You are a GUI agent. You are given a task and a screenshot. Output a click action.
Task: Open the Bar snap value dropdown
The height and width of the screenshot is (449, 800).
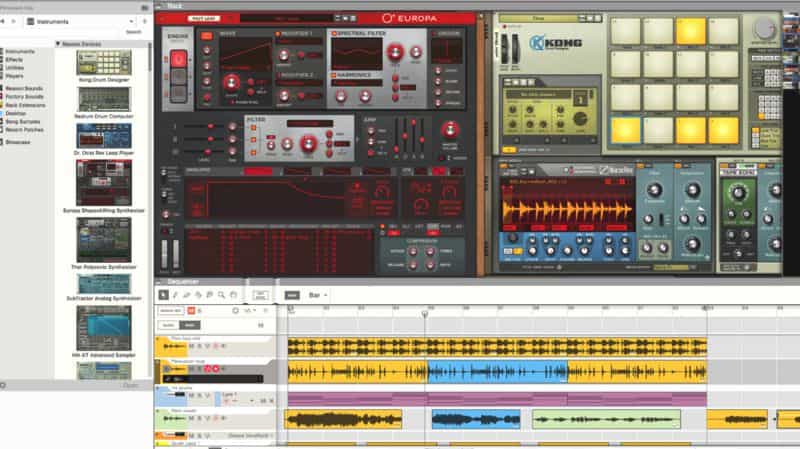point(318,295)
